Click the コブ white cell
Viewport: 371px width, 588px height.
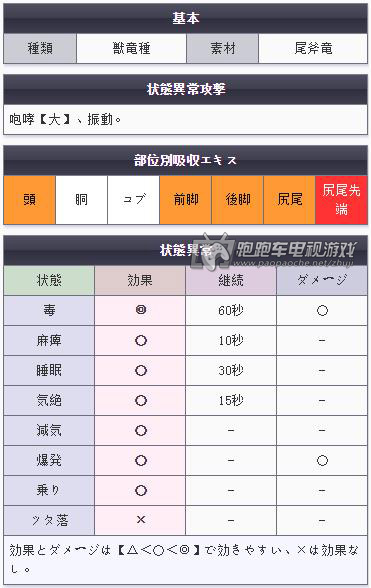pos(134,200)
